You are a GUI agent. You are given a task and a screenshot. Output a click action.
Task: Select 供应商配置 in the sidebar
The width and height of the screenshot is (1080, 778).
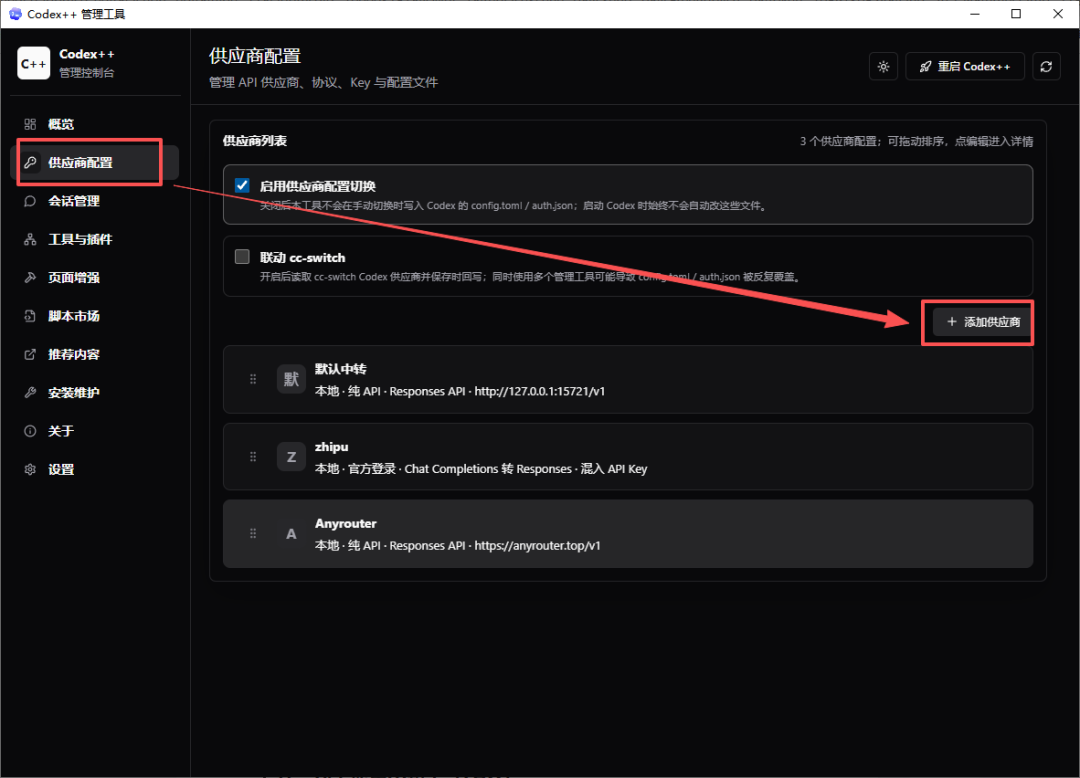click(x=95, y=162)
